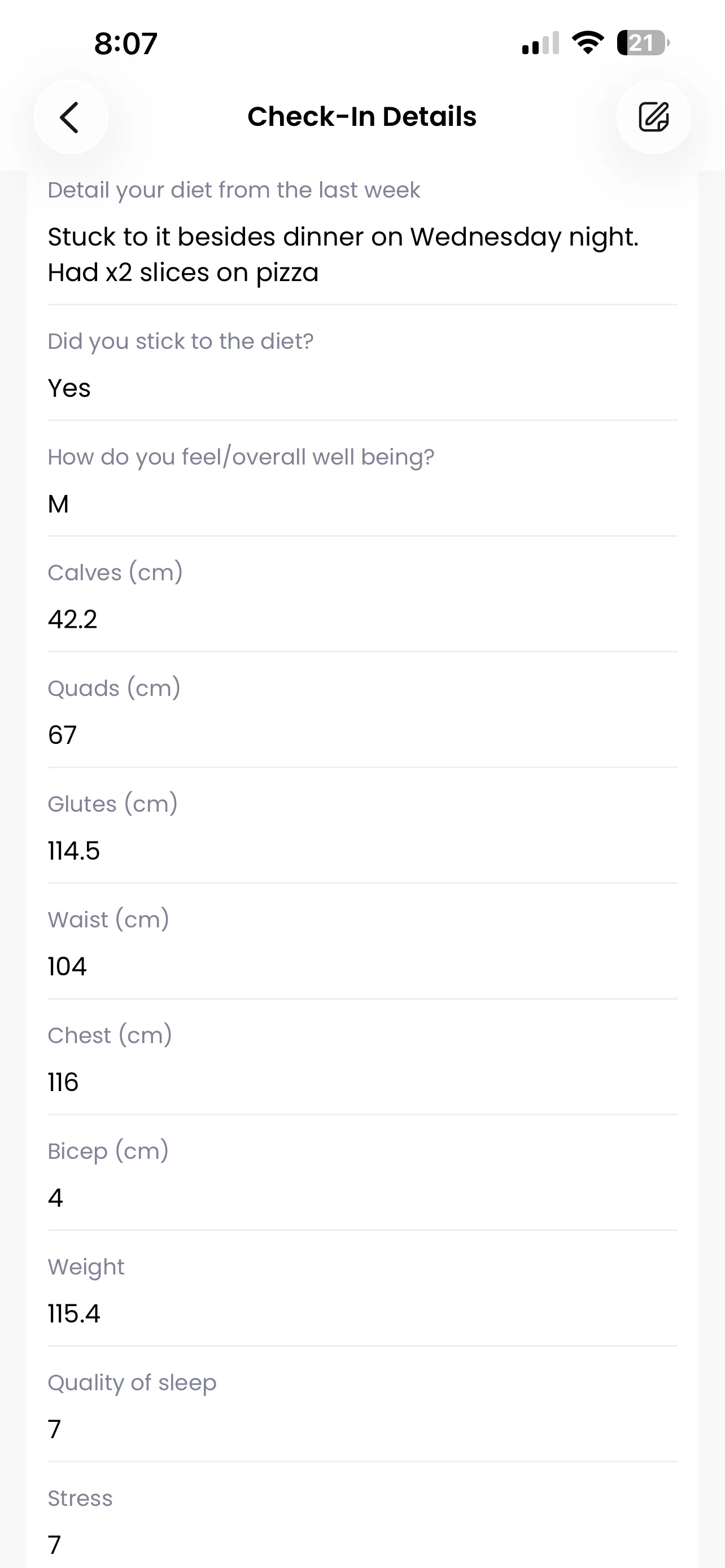The height and width of the screenshot is (1568, 725).
Task: Tap the 'Detail your diet from the last week' label
Action: 234,191
